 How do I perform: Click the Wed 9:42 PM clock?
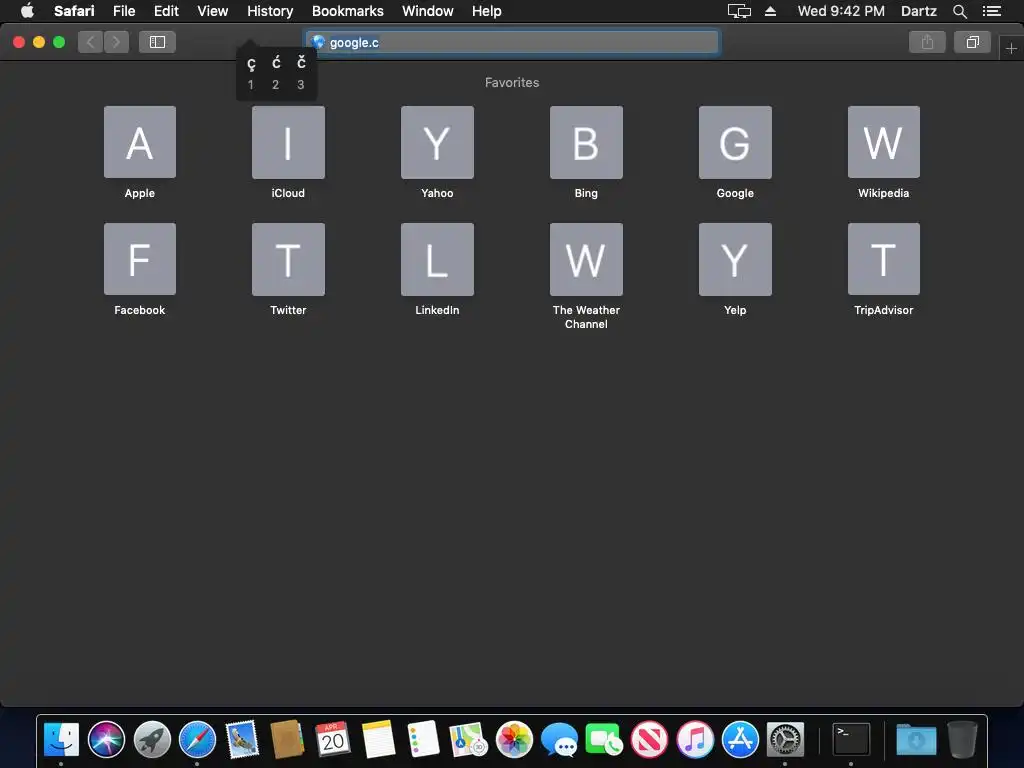[841, 11]
